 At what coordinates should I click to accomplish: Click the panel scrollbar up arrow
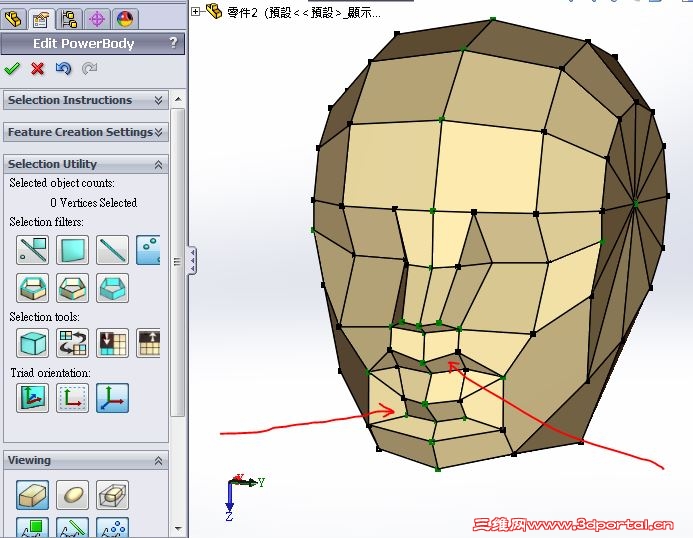[178, 99]
